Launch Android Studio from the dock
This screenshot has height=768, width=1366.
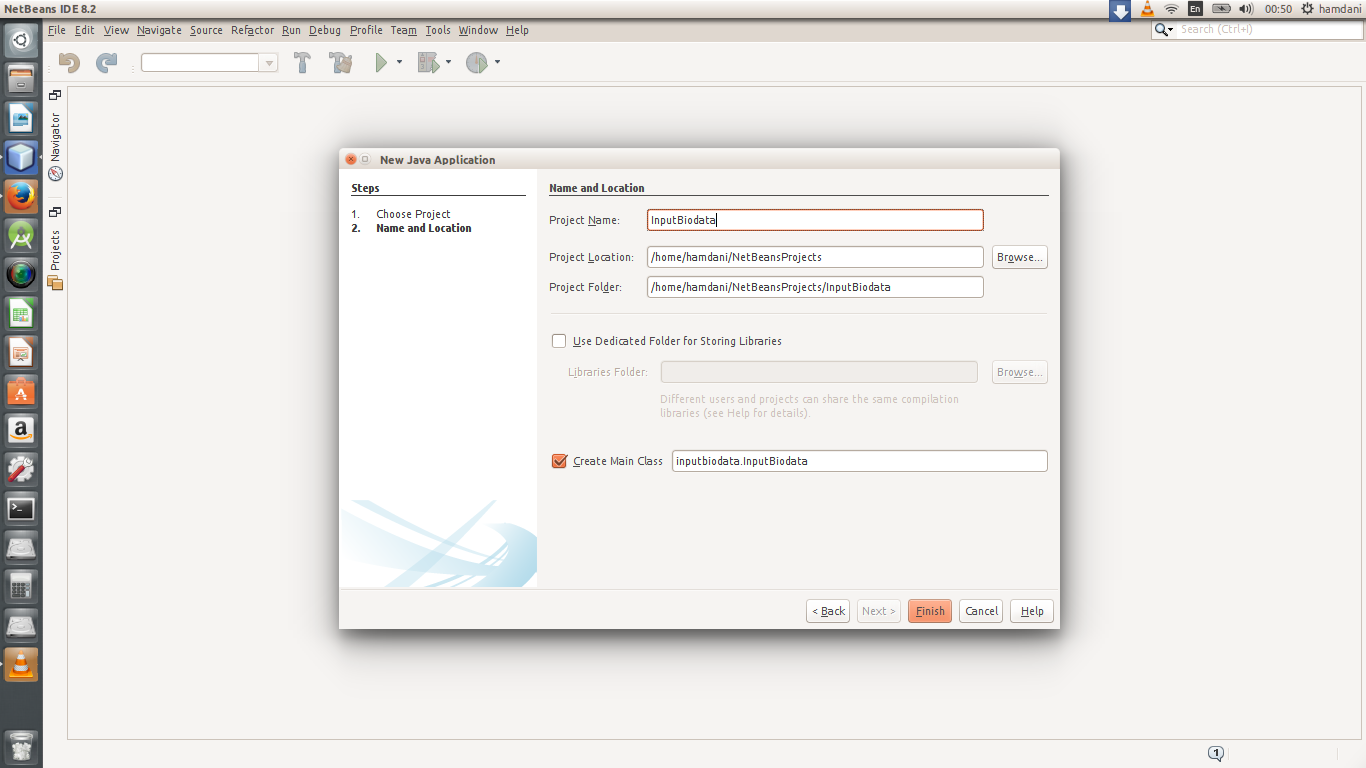coord(21,236)
